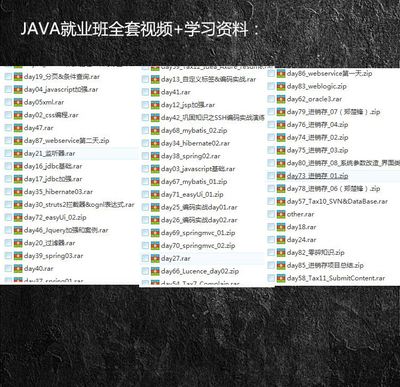This screenshot has height=387, width=400.
Task: Click the file name ending in _02.zip starting day74
Action: click(318, 137)
